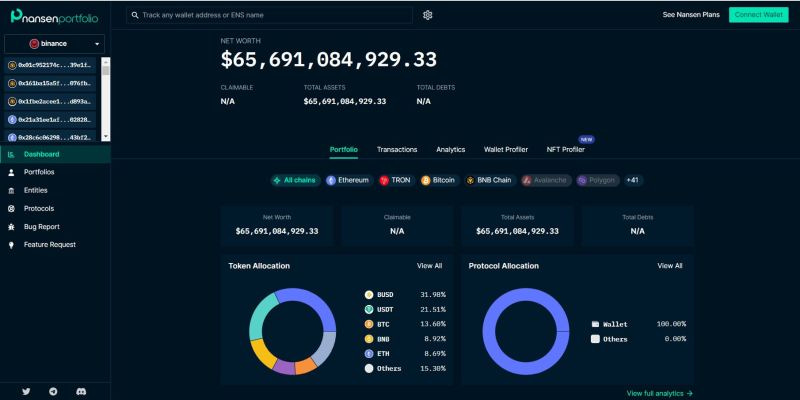Screen dimensions: 800x400
Task: Click the Entities building icon
Action: [x=11, y=191]
